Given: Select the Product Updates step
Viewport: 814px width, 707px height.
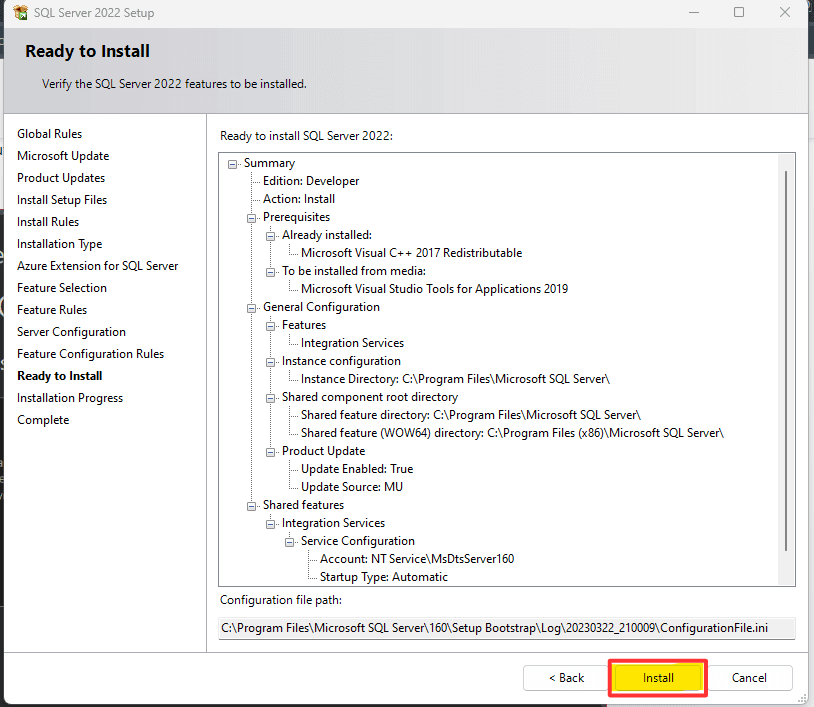Looking at the screenshot, I should pyautogui.click(x=61, y=178).
